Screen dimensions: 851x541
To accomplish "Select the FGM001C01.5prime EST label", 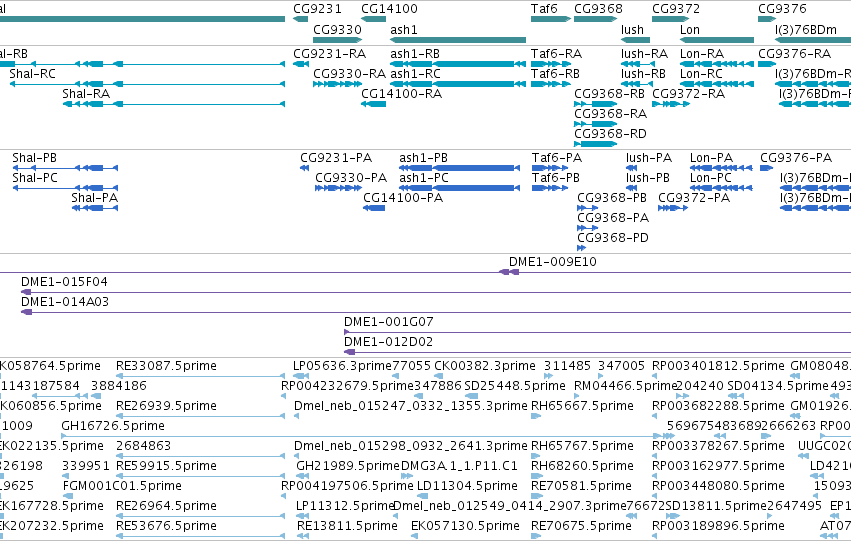I will pyautogui.click(x=122, y=486).
